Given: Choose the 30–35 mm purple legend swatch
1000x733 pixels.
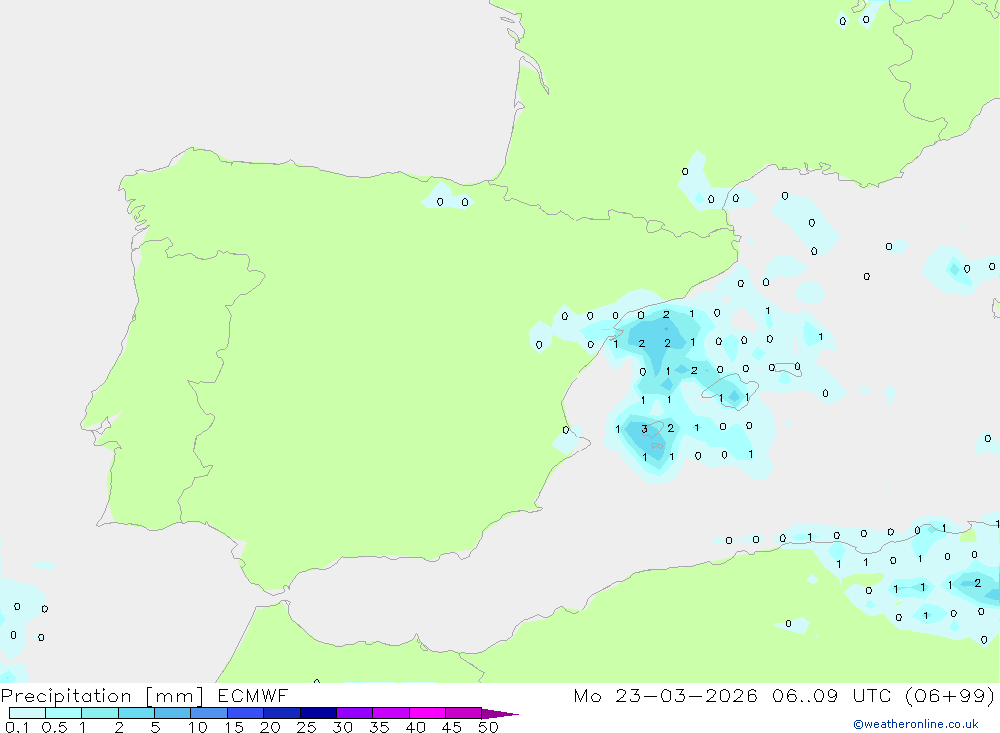Looking at the screenshot, I should click(x=355, y=713).
